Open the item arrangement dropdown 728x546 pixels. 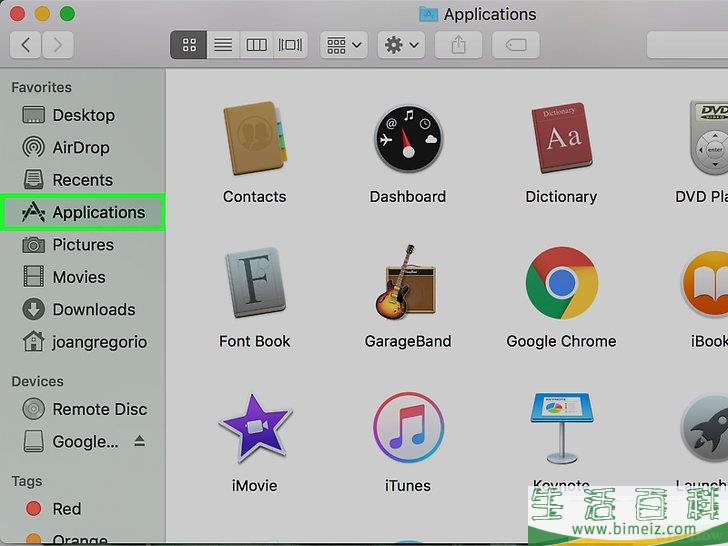(344, 45)
